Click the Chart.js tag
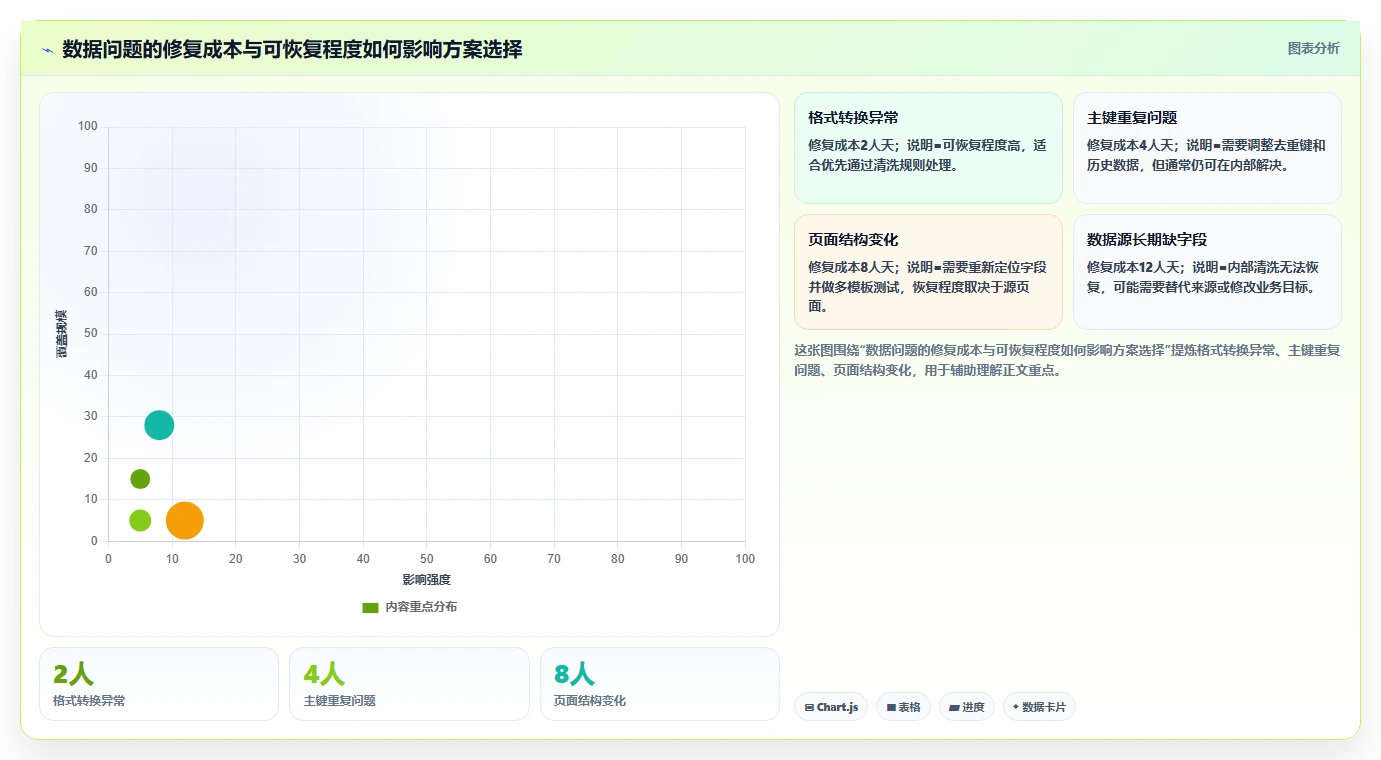The width and height of the screenshot is (1381, 760). point(831,707)
